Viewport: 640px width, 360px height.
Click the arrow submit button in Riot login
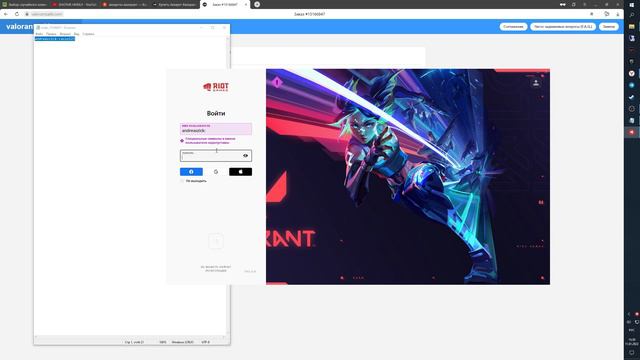(216, 241)
